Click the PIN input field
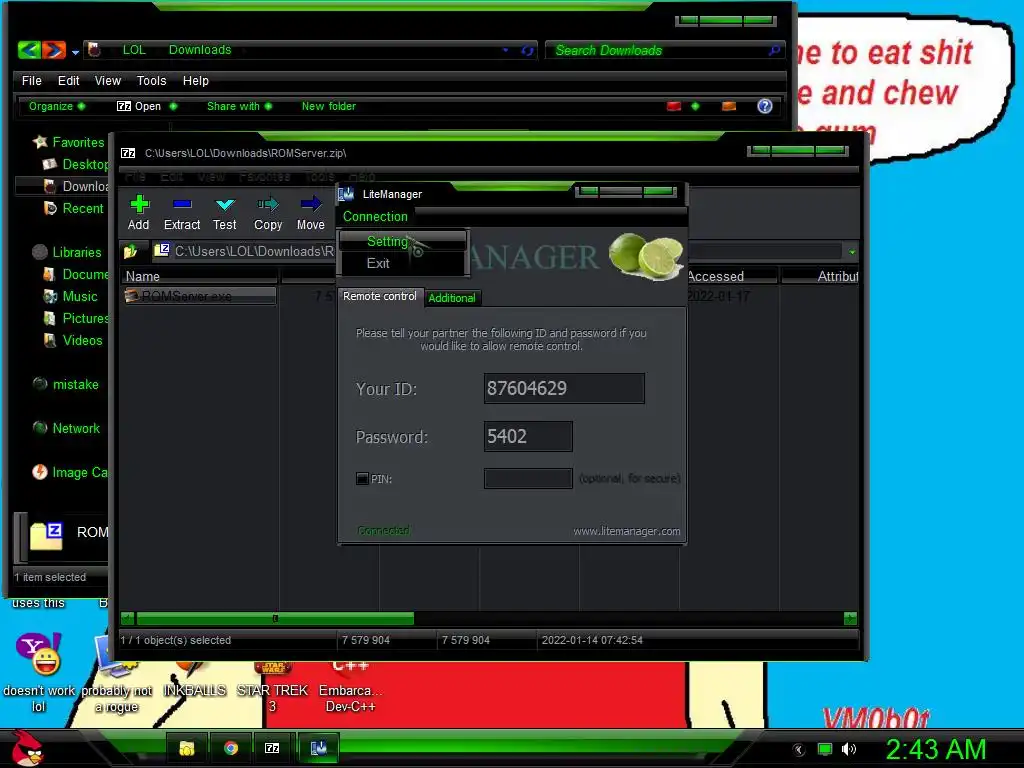 (528, 479)
